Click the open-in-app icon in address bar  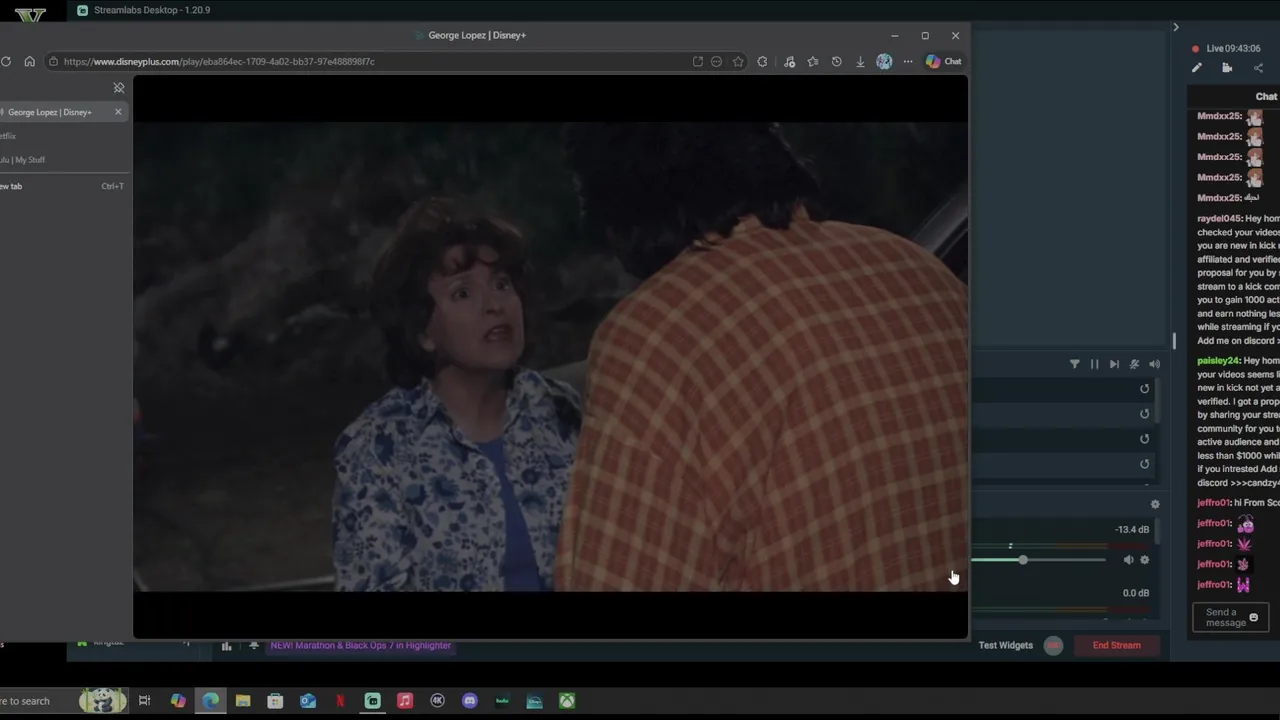click(698, 62)
